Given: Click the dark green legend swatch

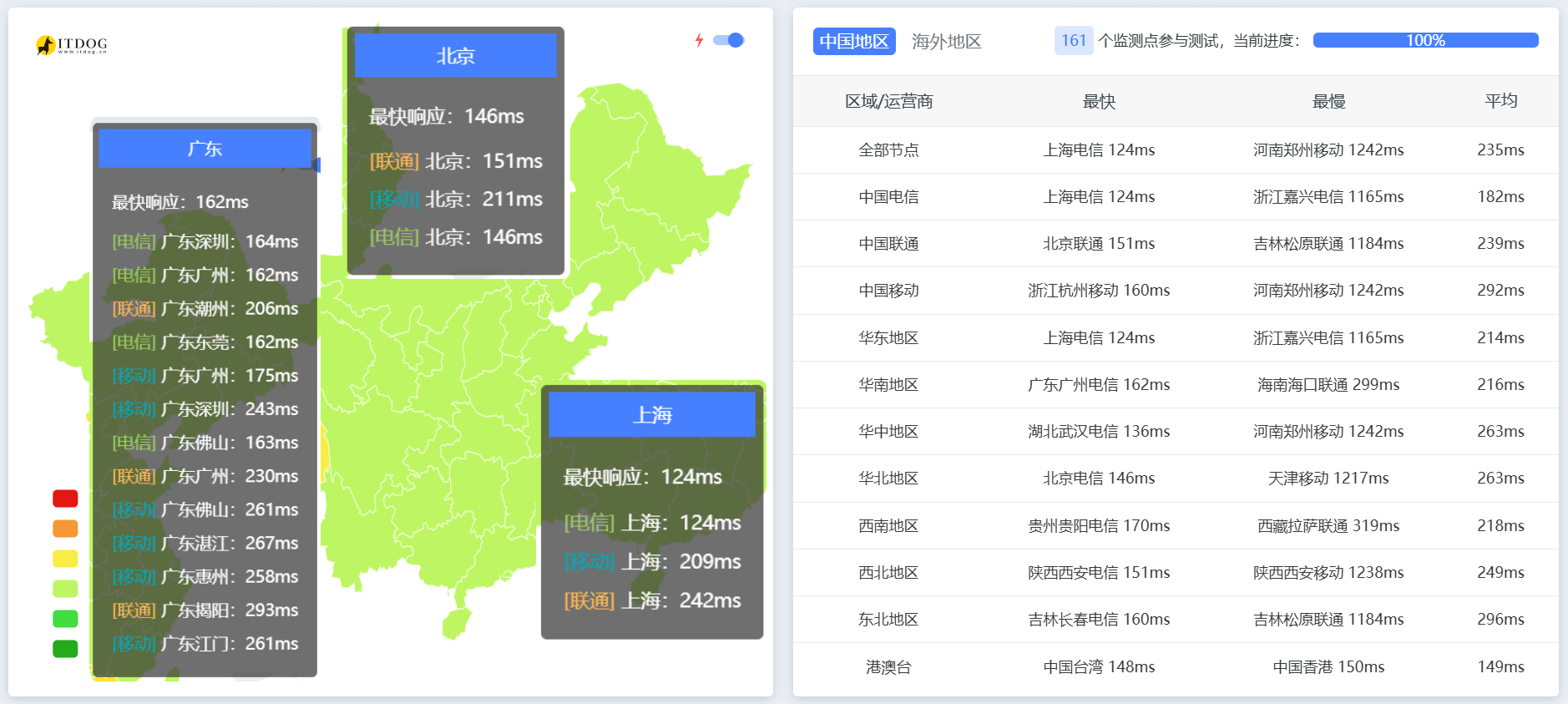Looking at the screenshot, I should 65,649.
